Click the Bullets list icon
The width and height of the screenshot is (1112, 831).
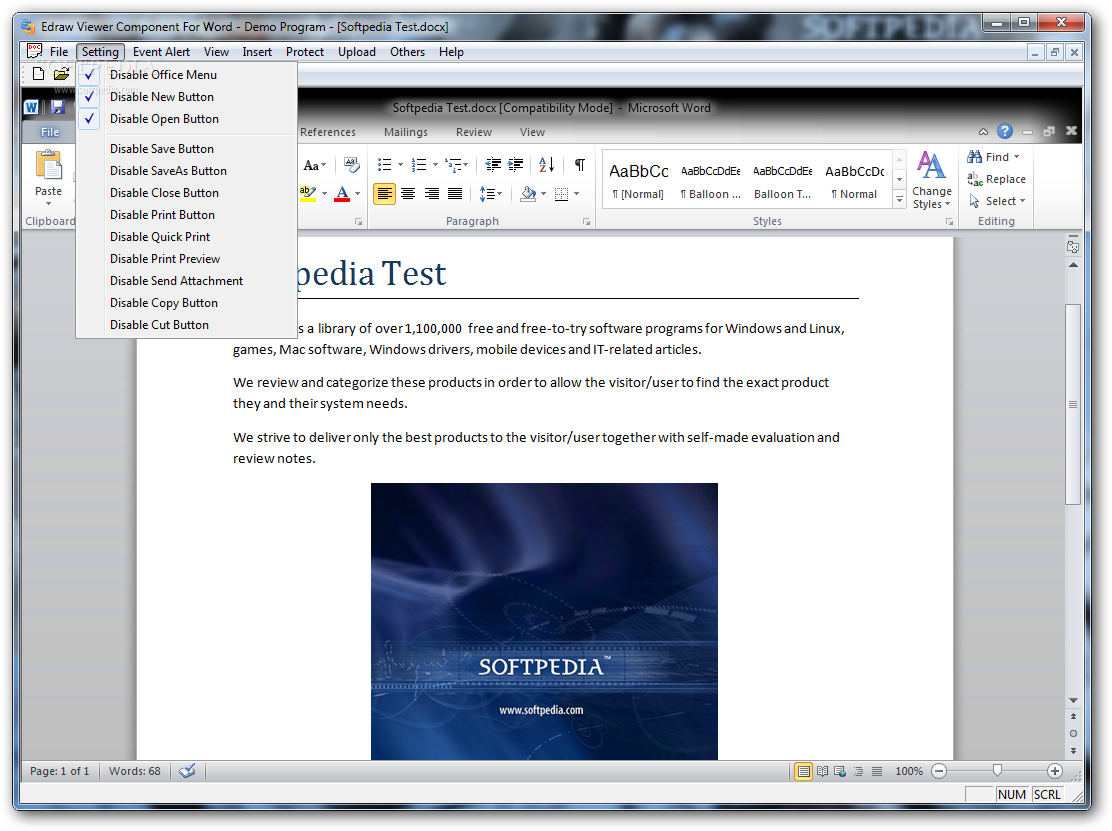tap(384, 164)
